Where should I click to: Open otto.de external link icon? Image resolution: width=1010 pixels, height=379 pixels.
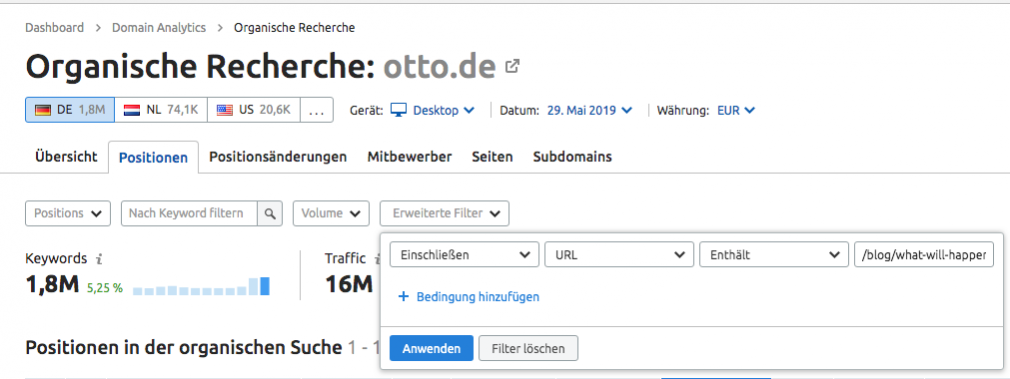(512, 66)
